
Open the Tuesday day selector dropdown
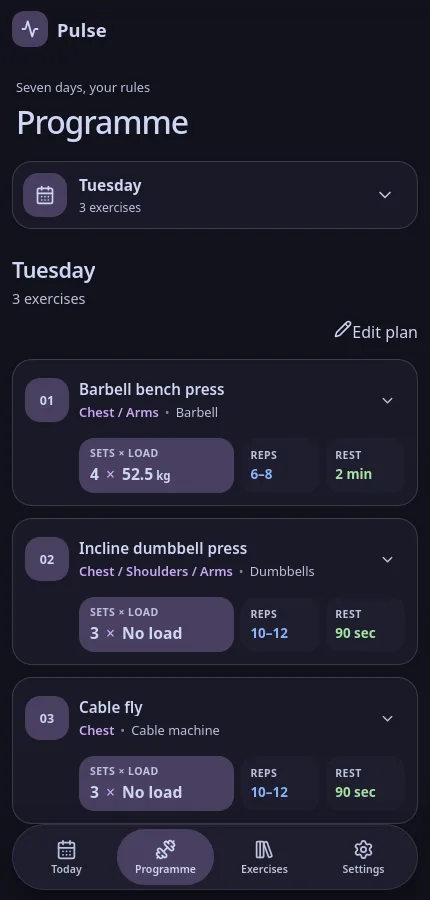click(x=215, y=195)
